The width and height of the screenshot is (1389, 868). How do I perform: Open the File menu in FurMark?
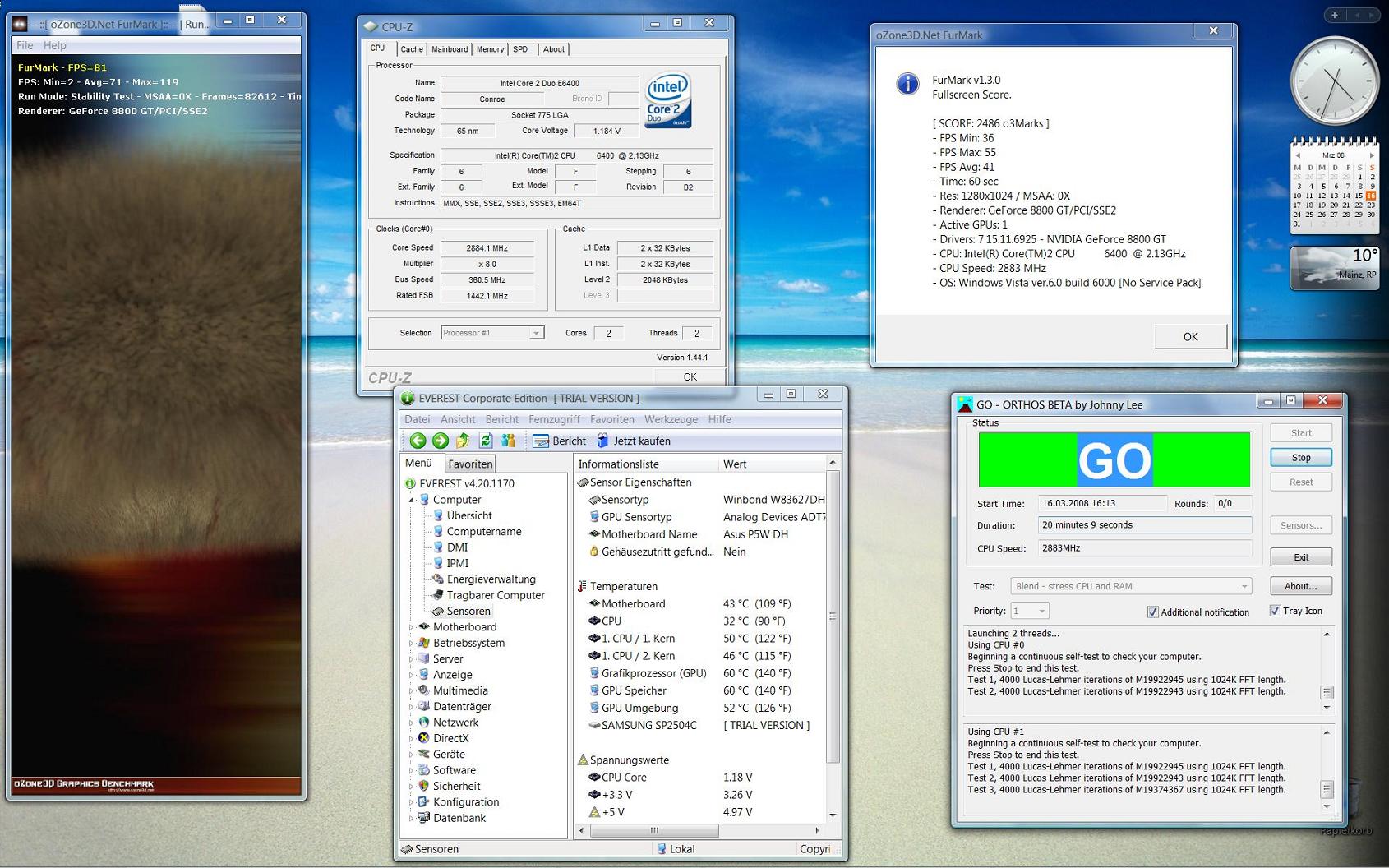[x=25, y=45]
